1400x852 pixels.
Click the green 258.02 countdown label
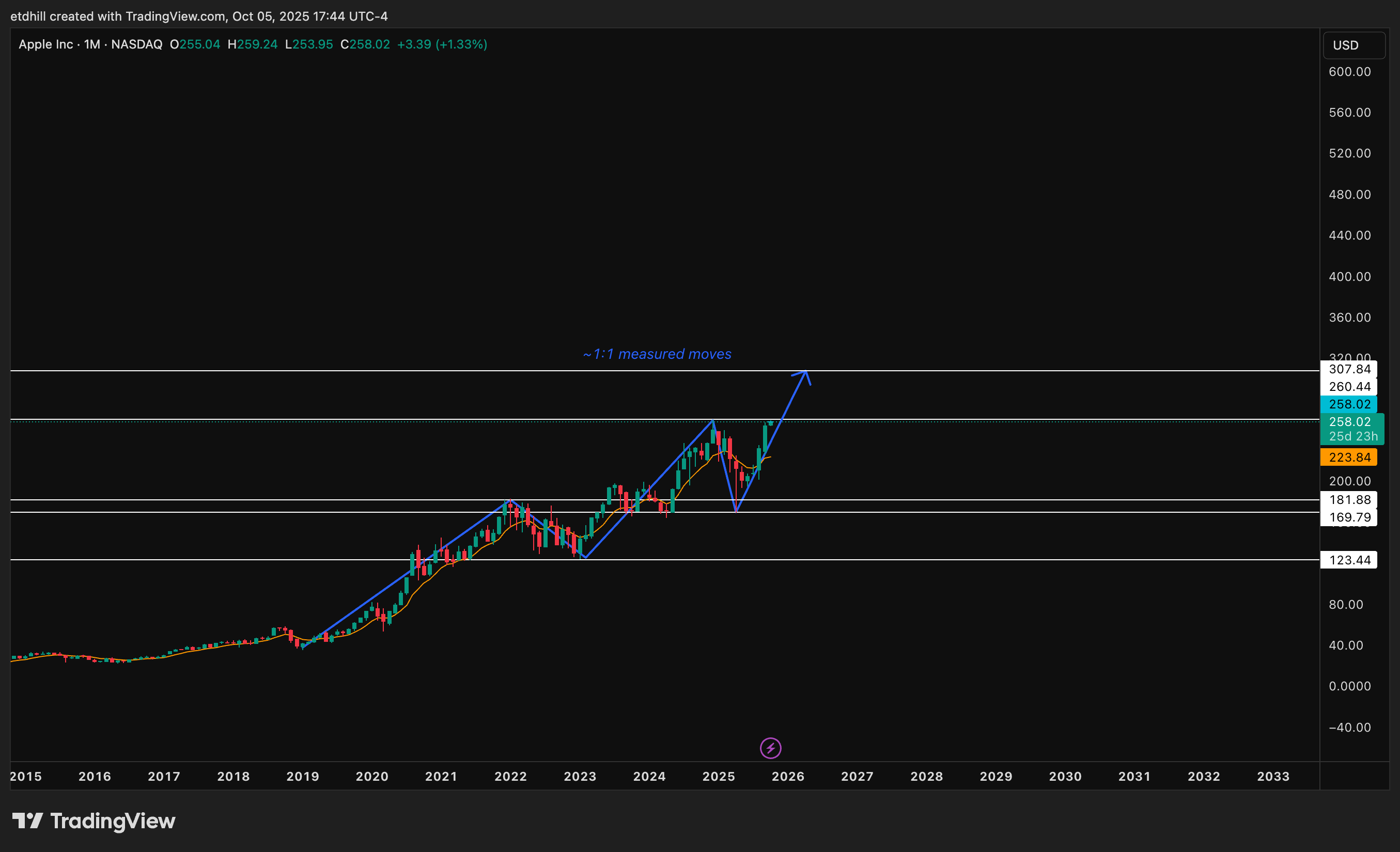click(1352, 429)
